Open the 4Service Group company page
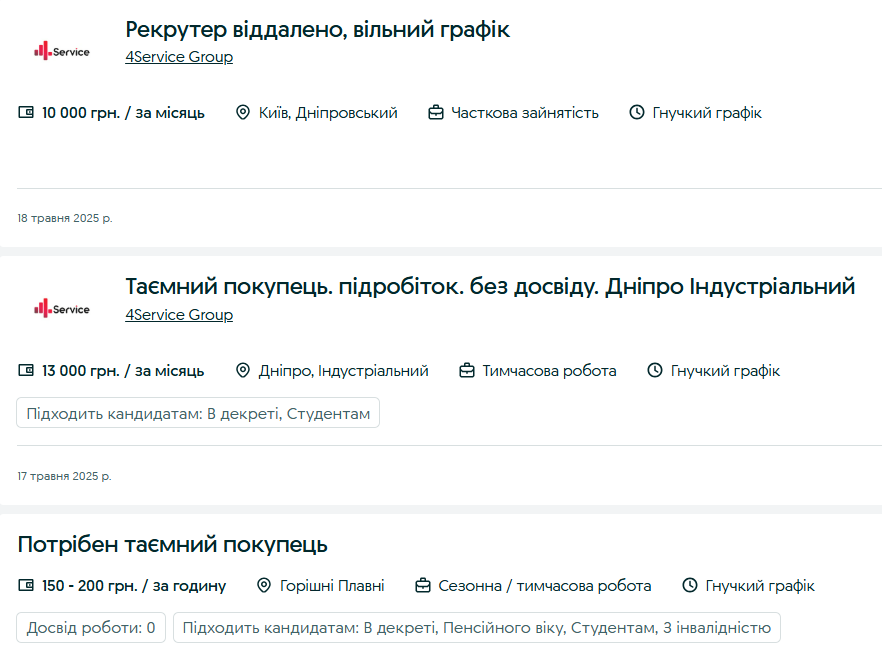Screen dimensions: 882x661 (178, 57)
